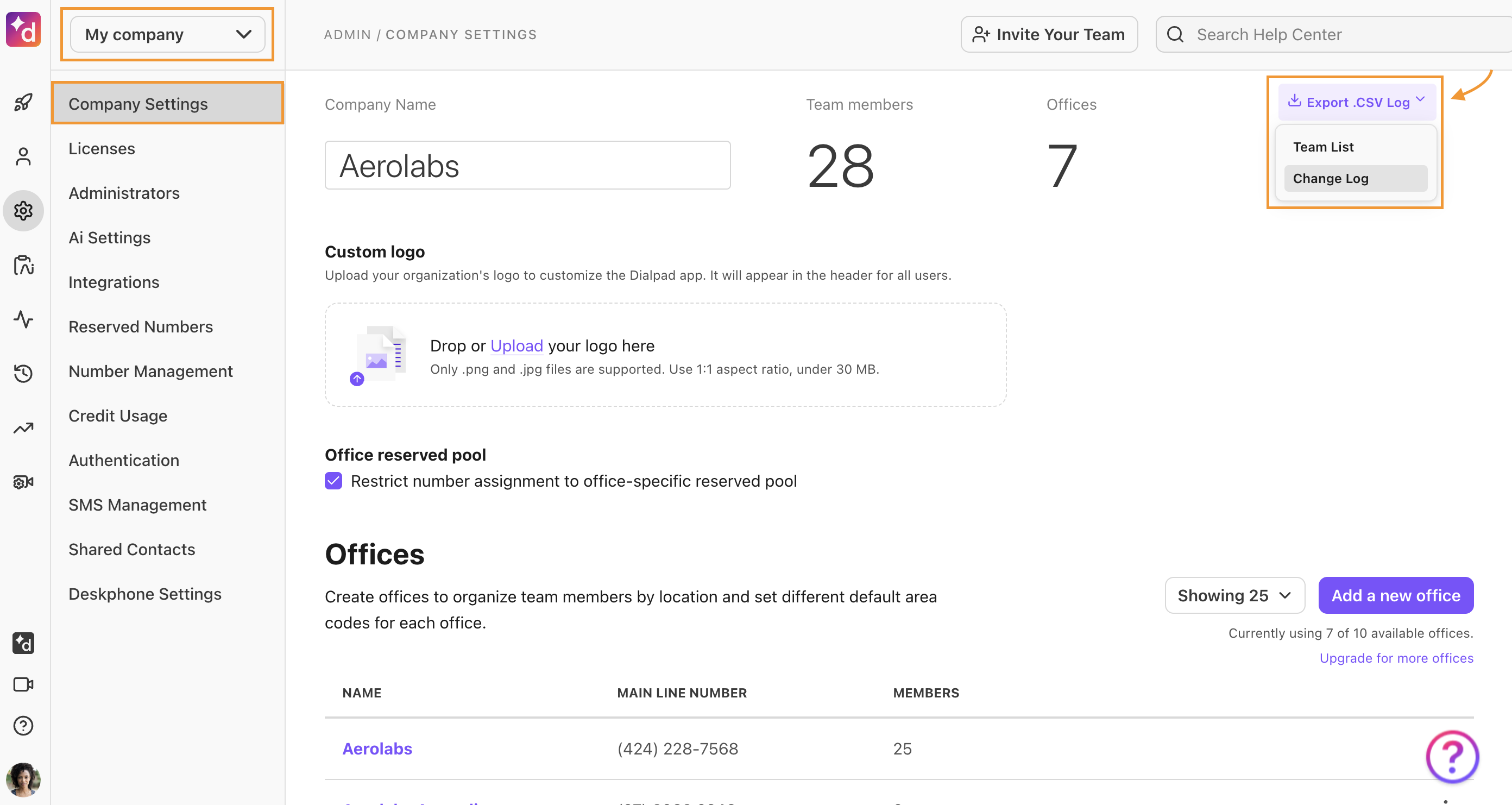Click the Company Name input field
This screenshot has width=1512, height=805.
528,165
